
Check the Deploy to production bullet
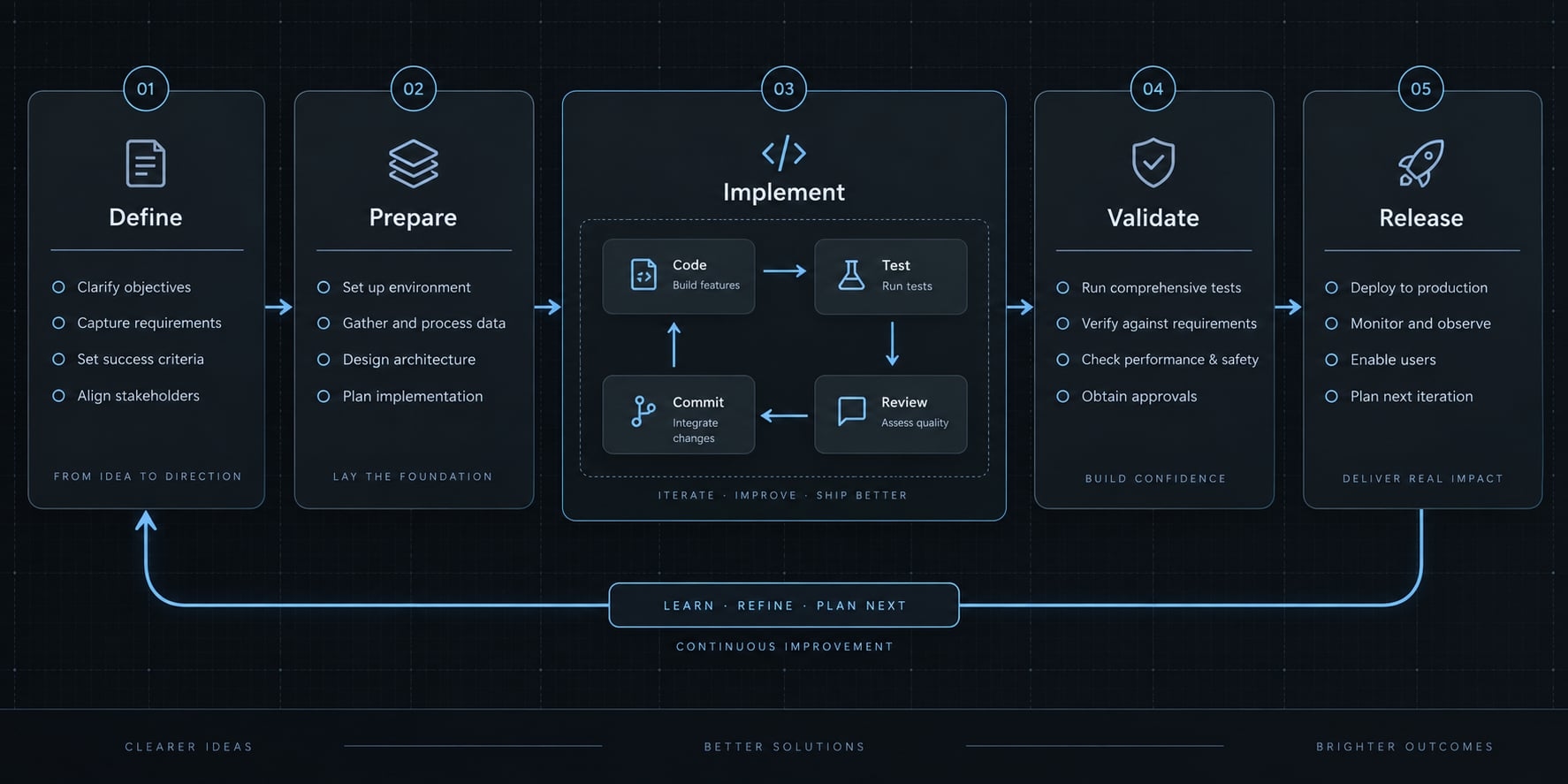click(x=1331, y=288)
